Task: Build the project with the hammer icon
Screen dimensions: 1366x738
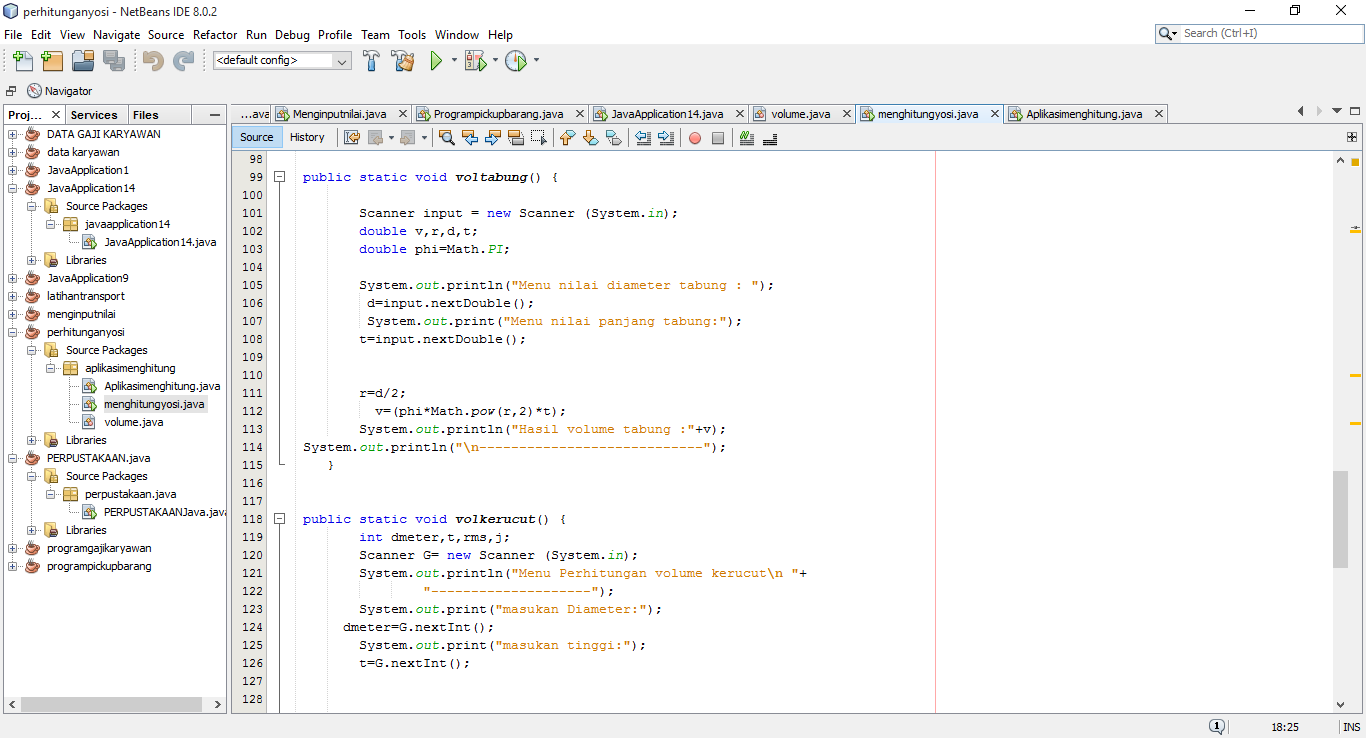Action: [x=371, y=60]
